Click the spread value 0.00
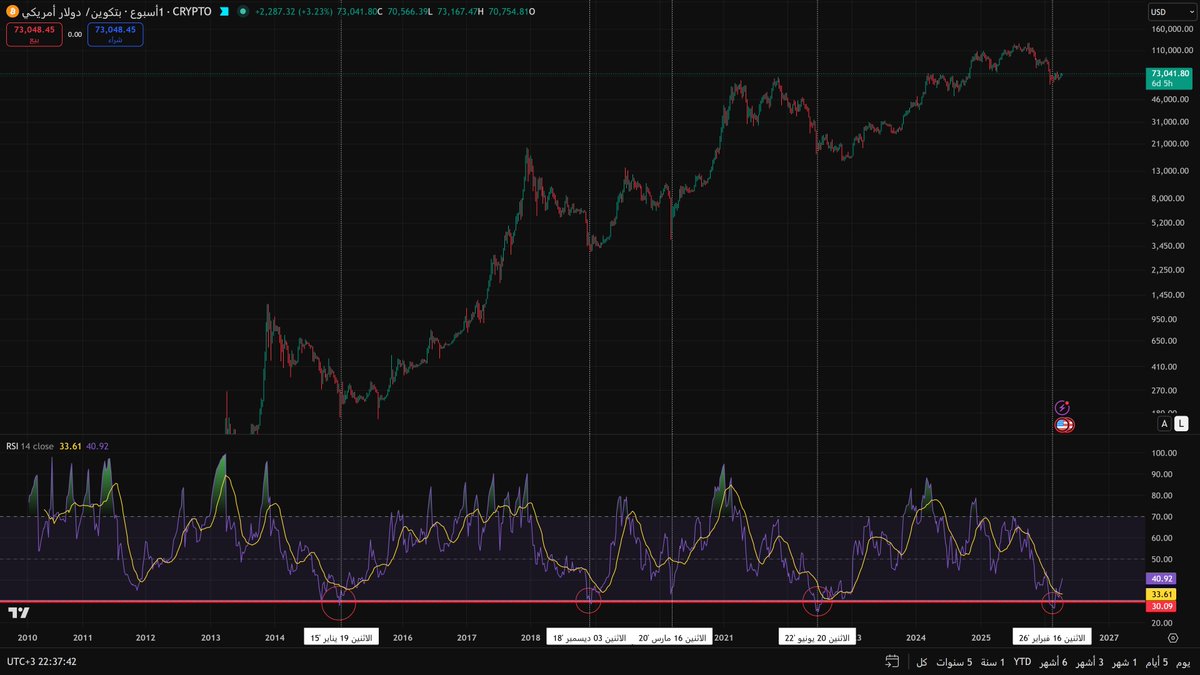The height and width of the screenshot is (675, 1200). click(75, 34)
